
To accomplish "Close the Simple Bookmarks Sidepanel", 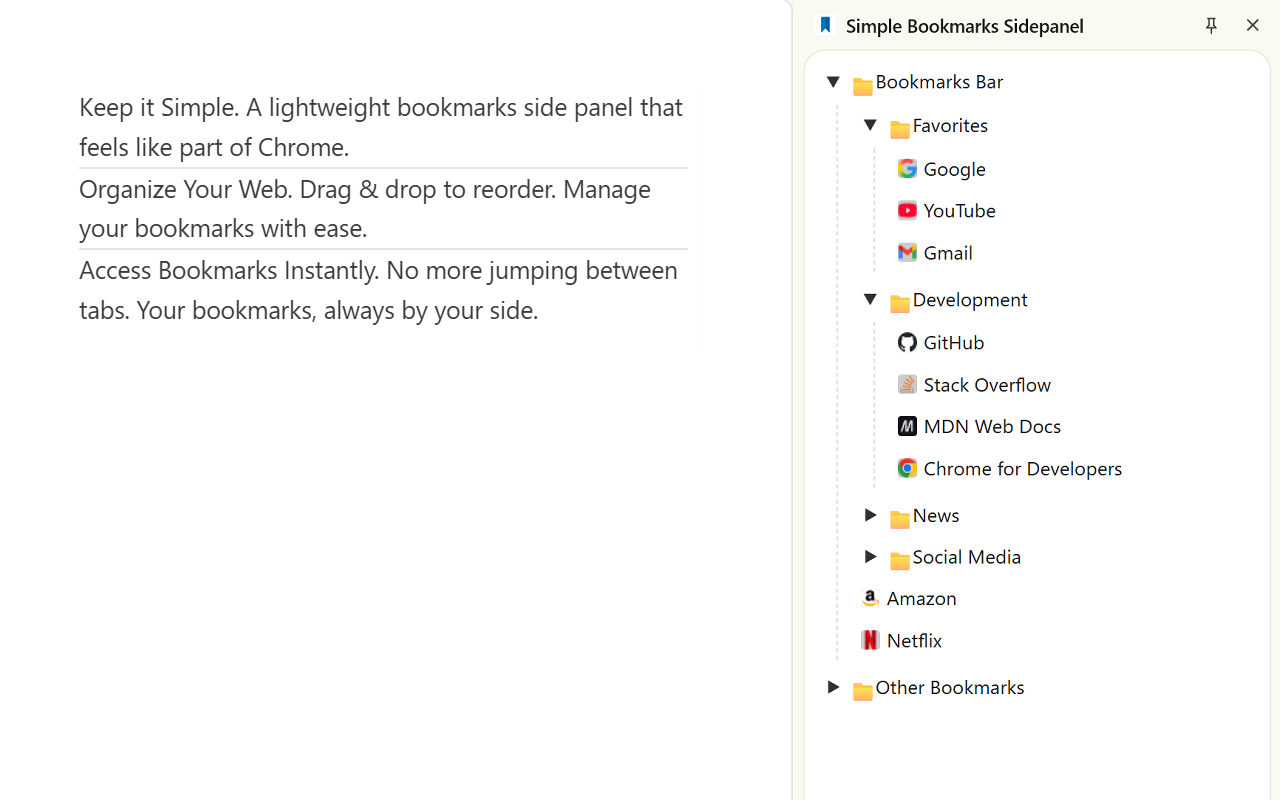I will tap(1252, 26).
